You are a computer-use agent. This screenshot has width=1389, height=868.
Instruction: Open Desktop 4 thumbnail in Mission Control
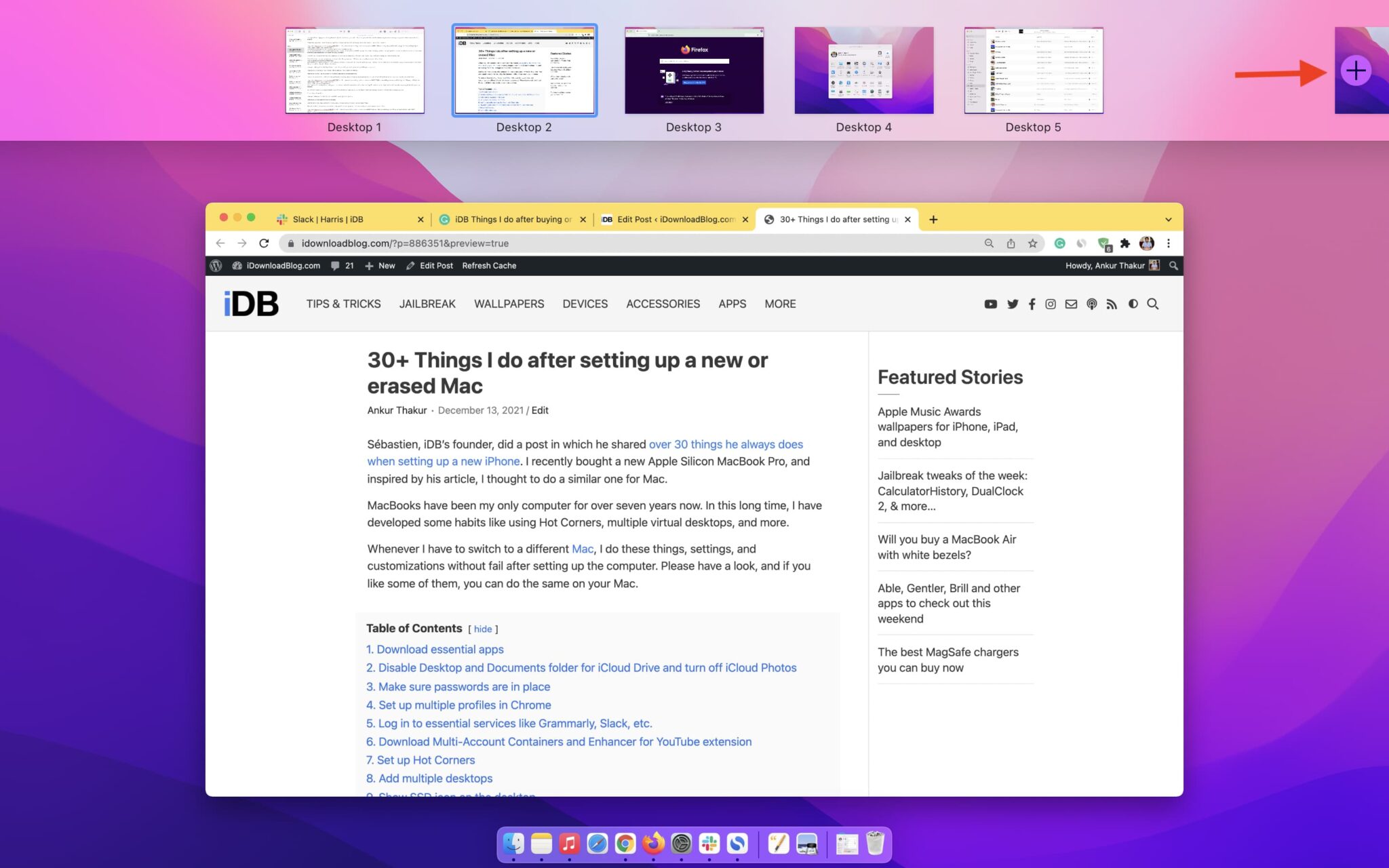(x=863, y=71)
